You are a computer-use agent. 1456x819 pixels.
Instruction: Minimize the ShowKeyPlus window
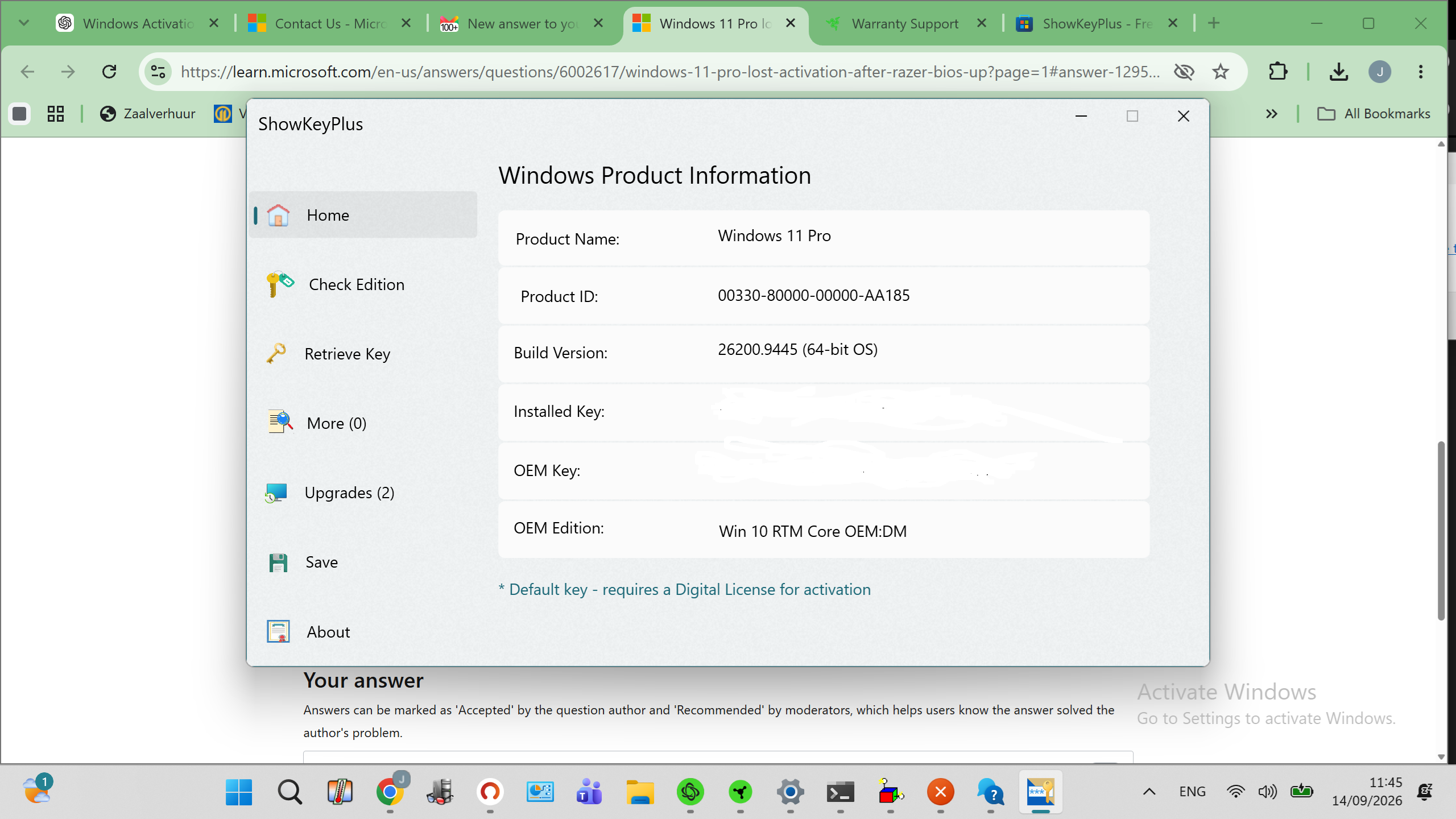click(x=1081, y=116)
